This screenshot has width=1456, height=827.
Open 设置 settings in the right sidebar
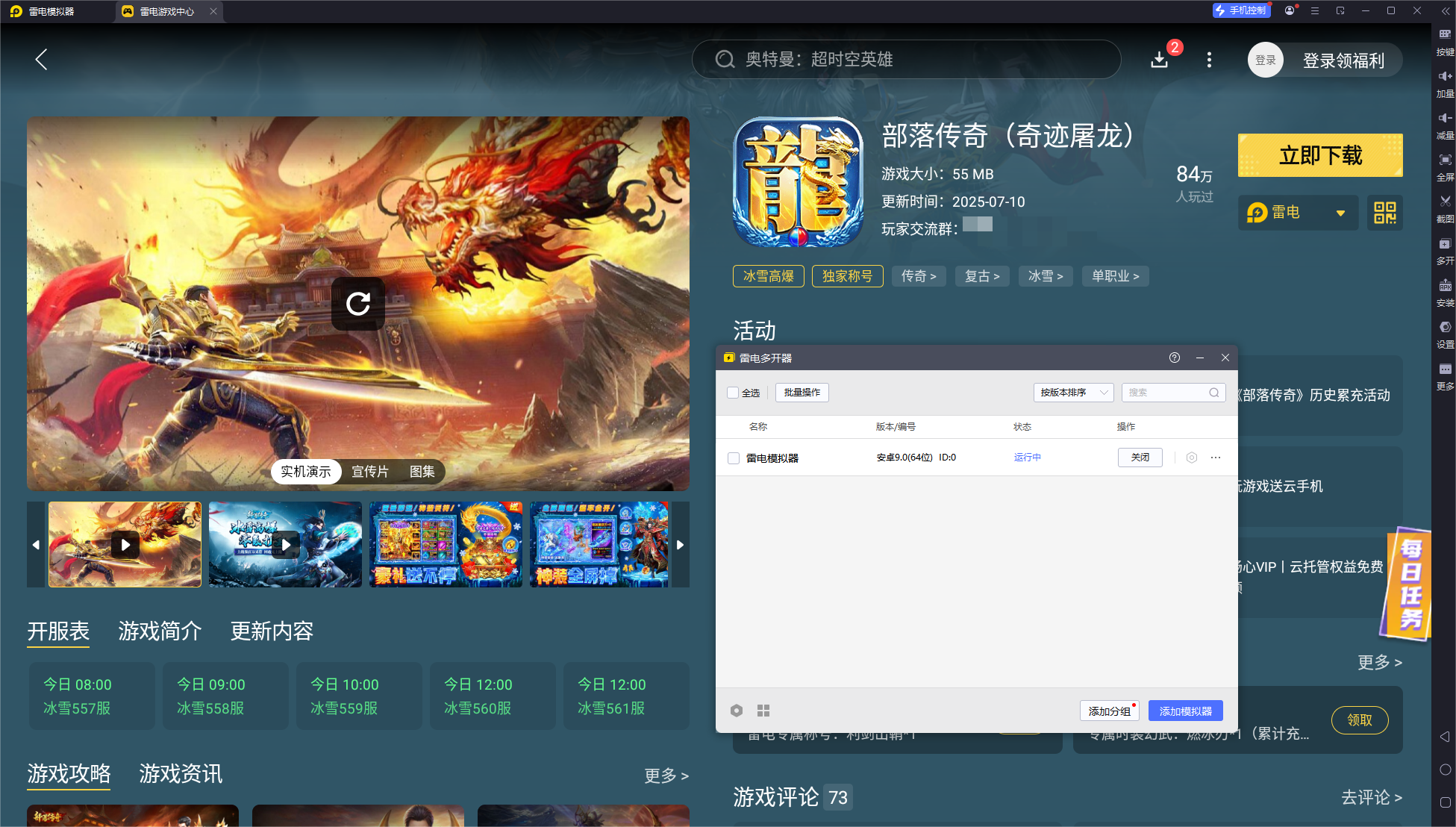point(1445,334)
